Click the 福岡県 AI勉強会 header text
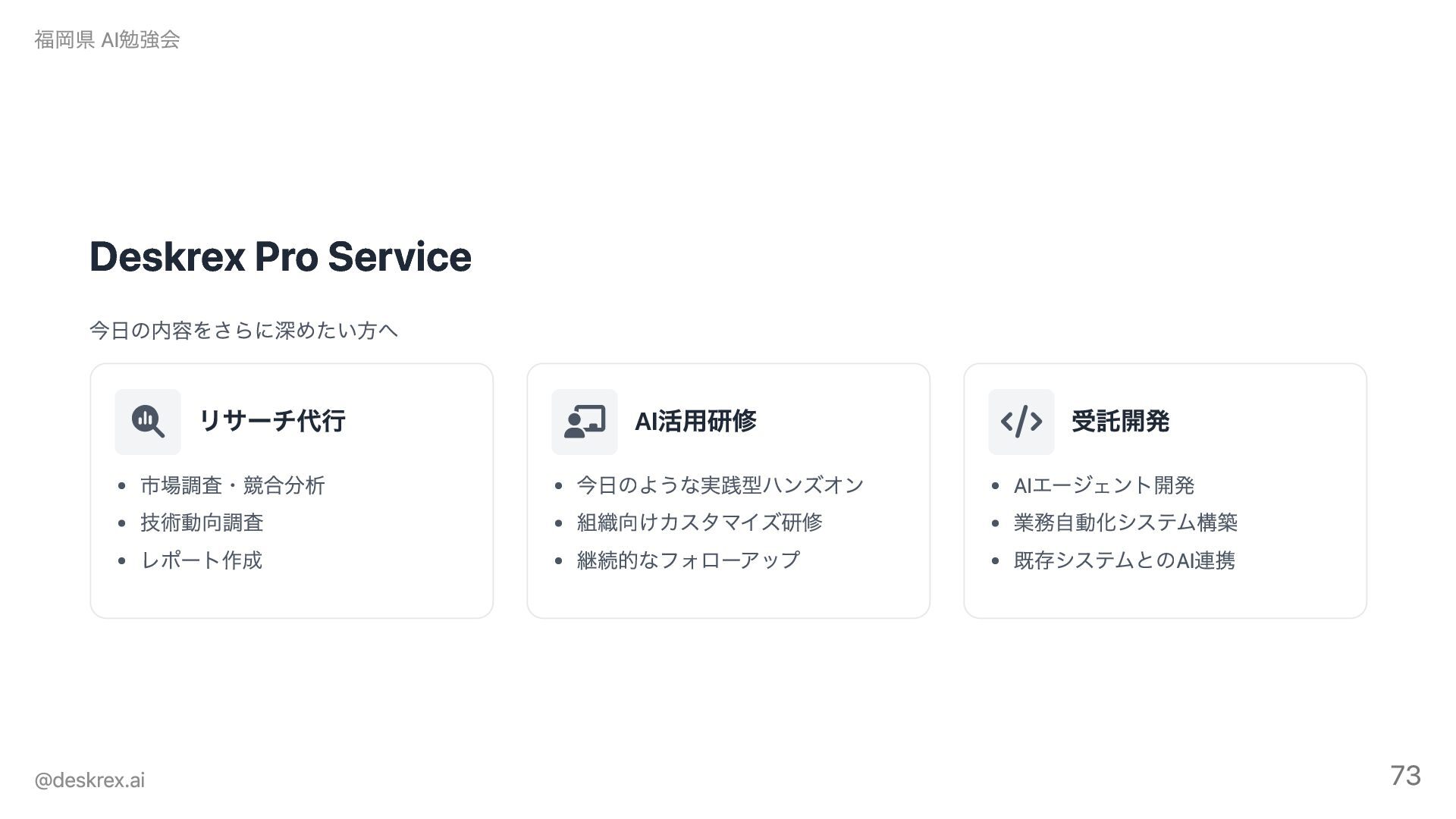The width and height of the screenshot is (1456, 819). [107, 39]
